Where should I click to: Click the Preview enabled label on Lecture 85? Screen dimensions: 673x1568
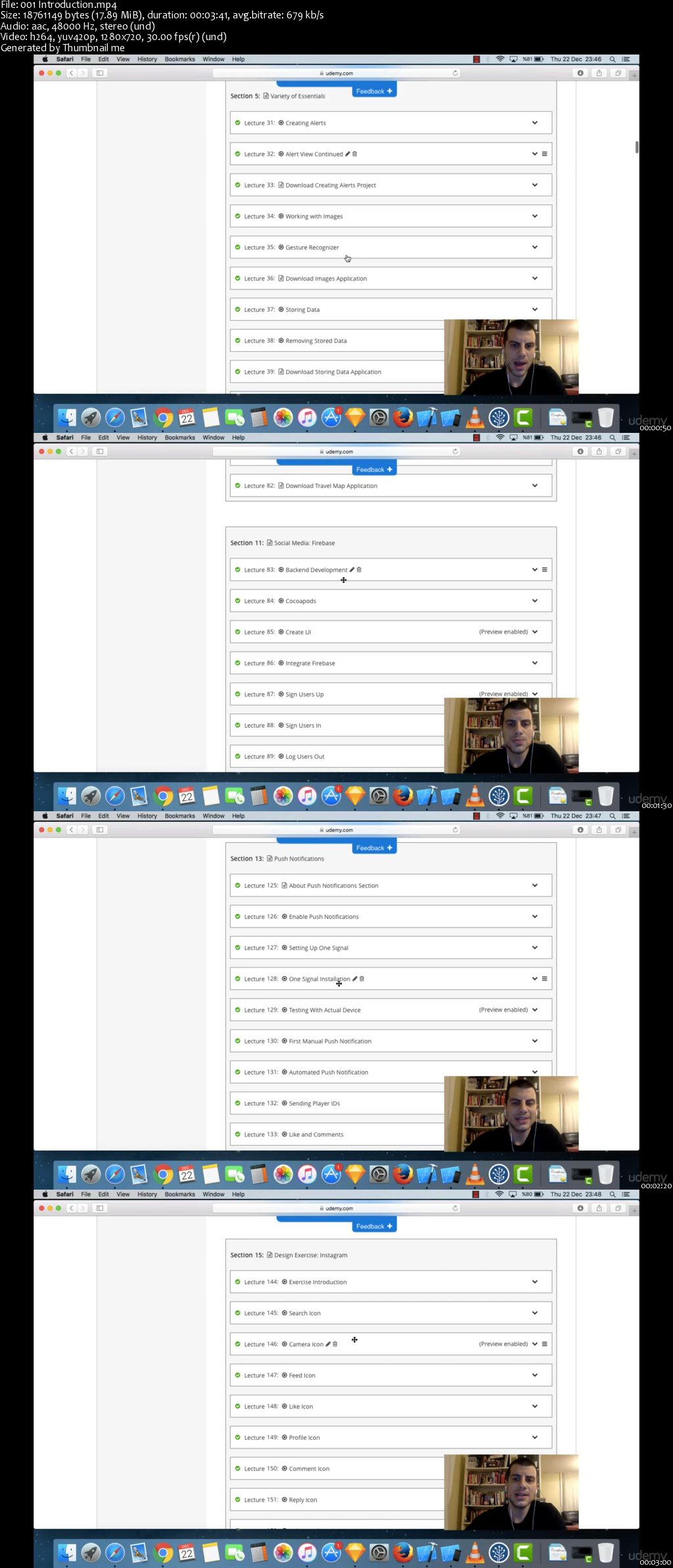tap(503, 632)
